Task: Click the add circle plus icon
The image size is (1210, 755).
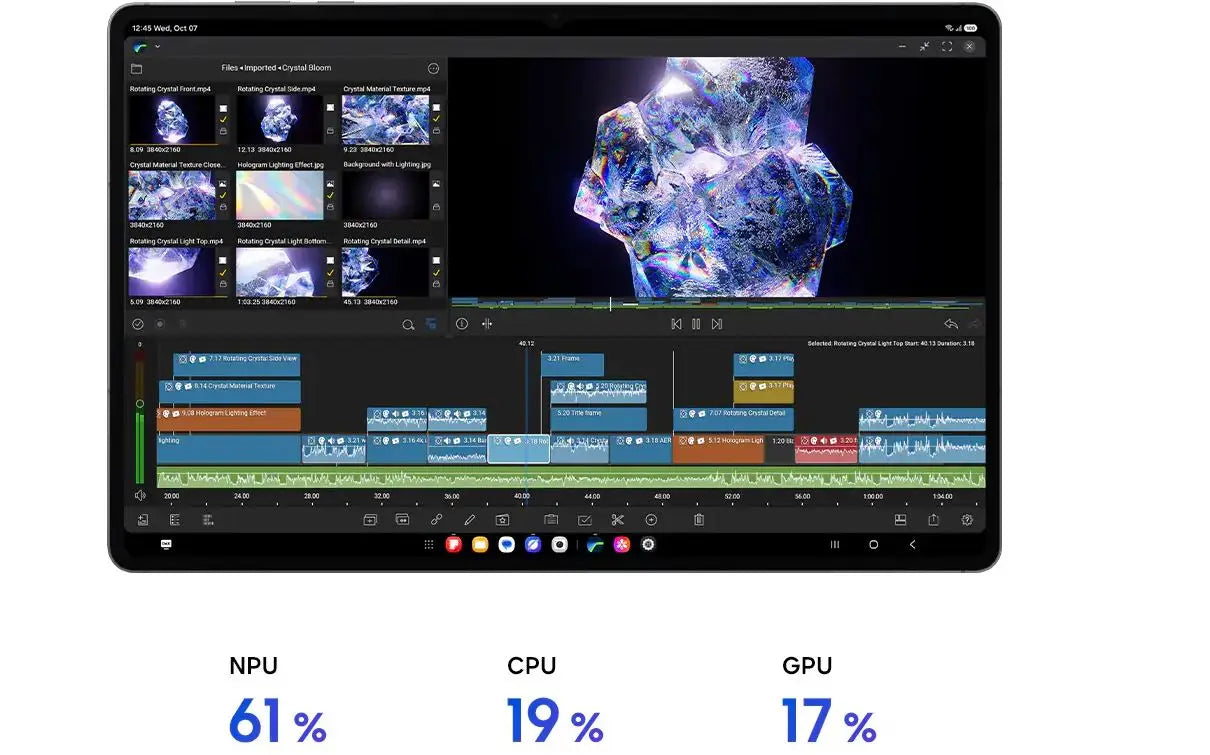Action: (x=651, y=520)
